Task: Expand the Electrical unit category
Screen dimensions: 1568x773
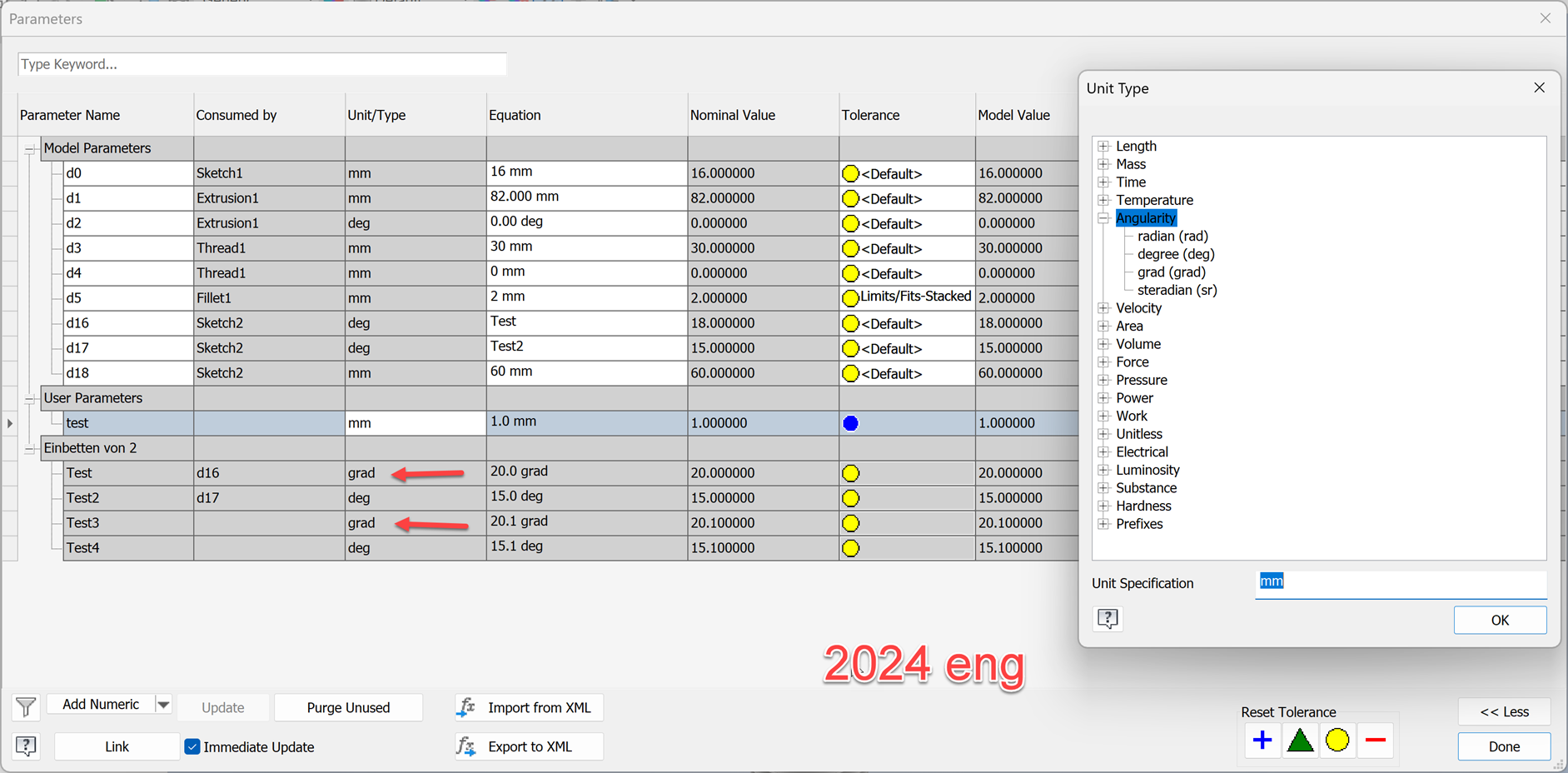Action: (1103, 452)
